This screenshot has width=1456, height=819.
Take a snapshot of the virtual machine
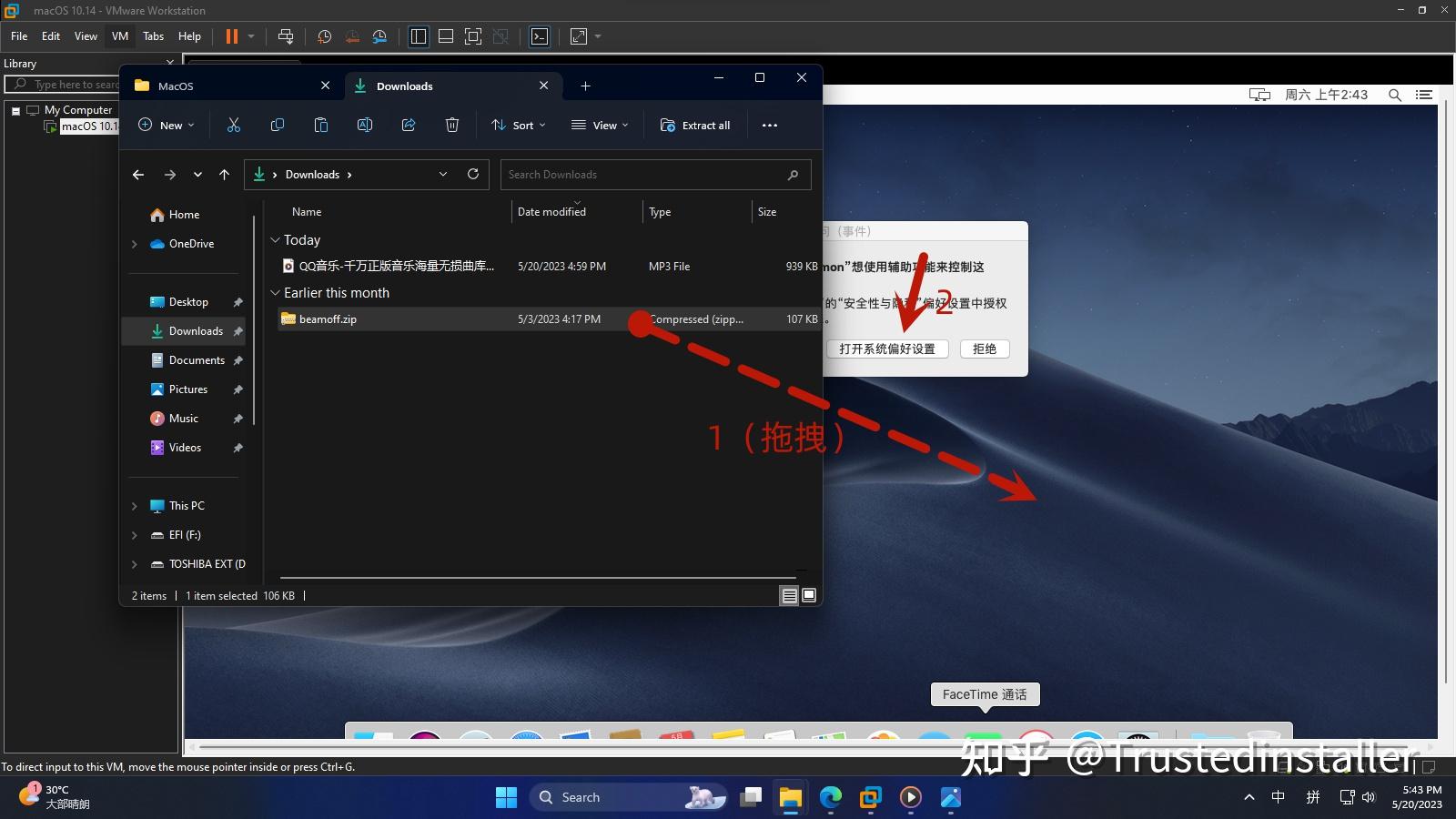coord(325,36)
